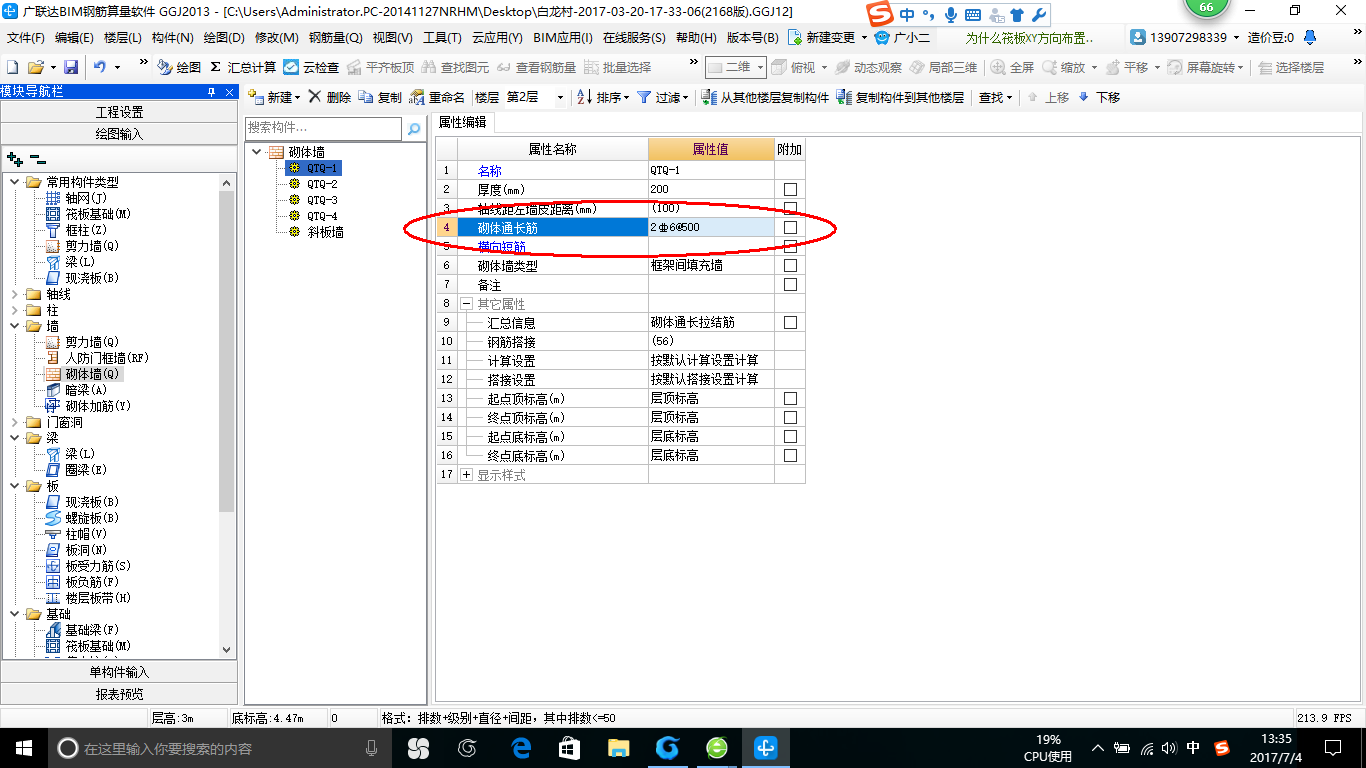Expand the 显示样式 group

tap(466, 475)
